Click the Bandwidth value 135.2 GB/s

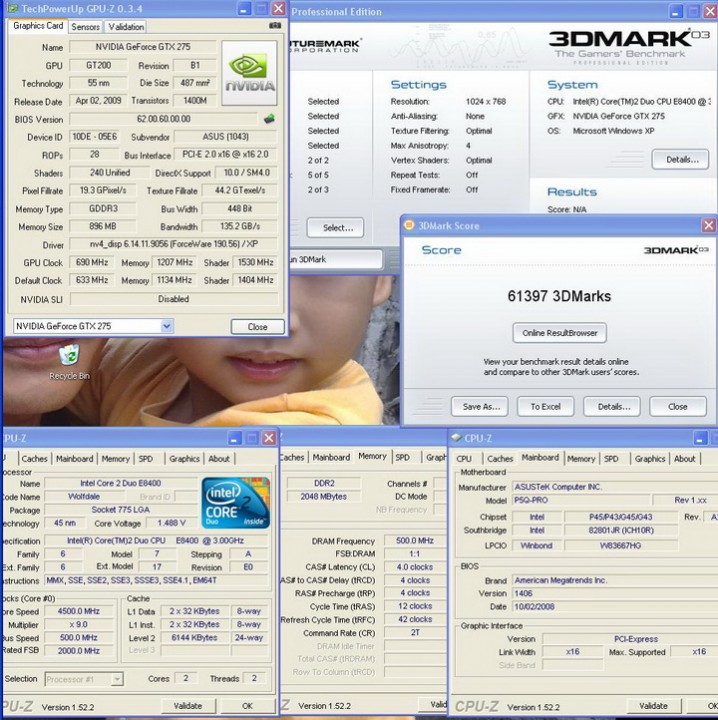240,226
